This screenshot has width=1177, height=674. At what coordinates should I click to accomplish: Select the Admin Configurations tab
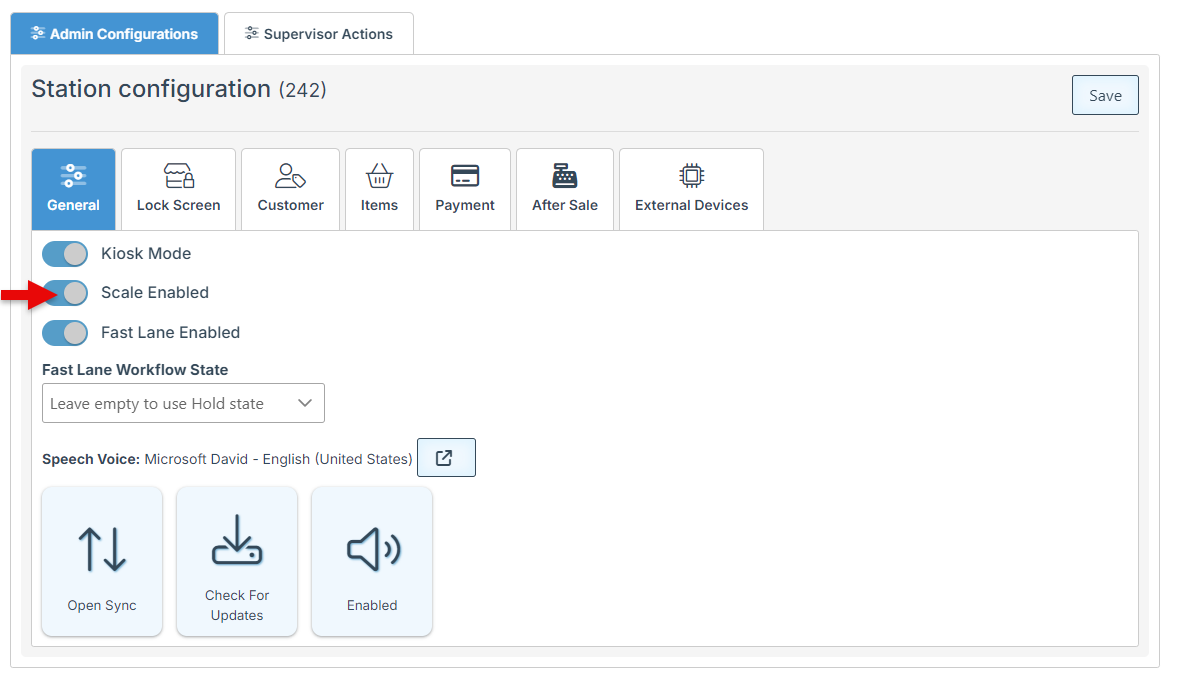[x=114, y=34]
